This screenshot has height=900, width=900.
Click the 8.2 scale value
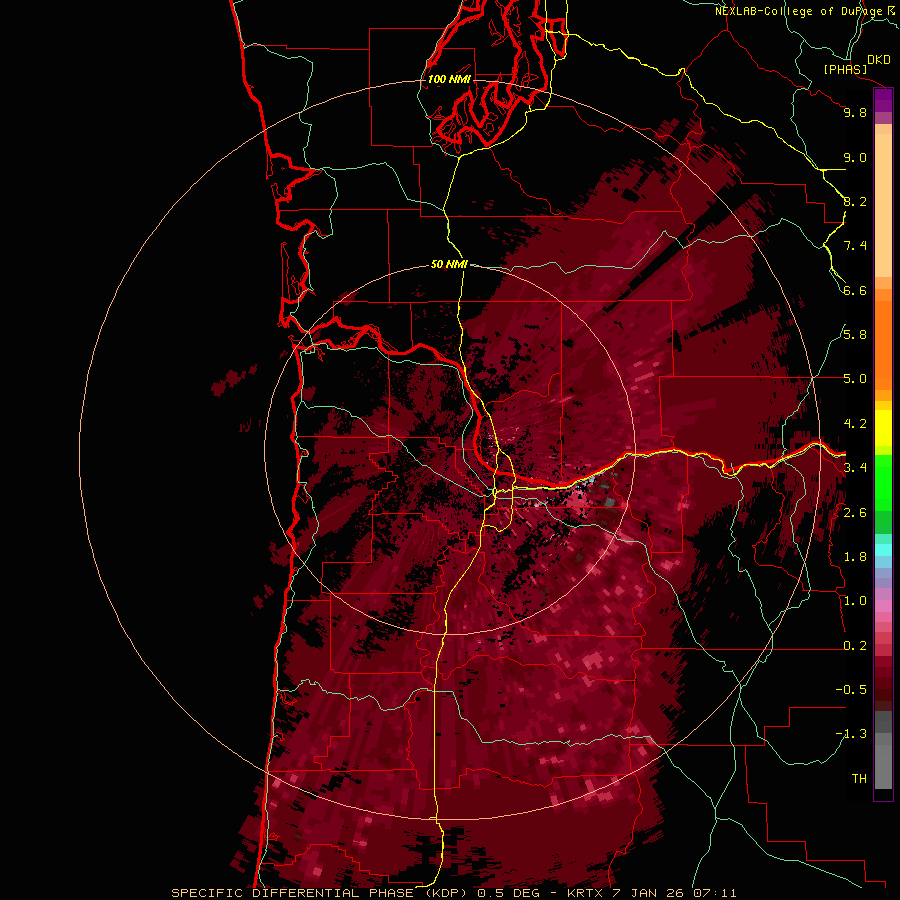[855, 201]
